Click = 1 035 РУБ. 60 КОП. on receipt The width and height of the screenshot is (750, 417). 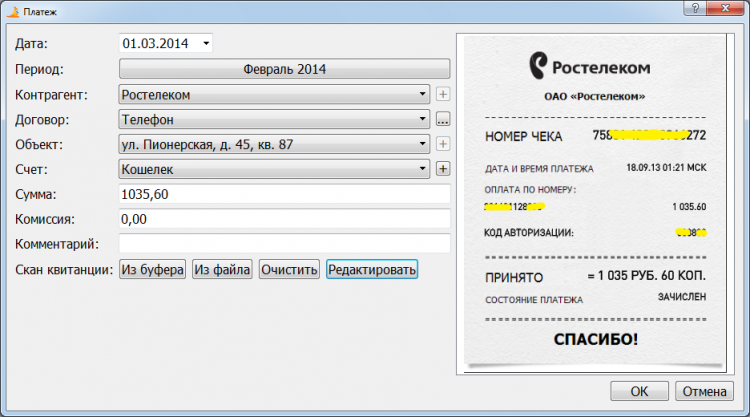point(647,275)
